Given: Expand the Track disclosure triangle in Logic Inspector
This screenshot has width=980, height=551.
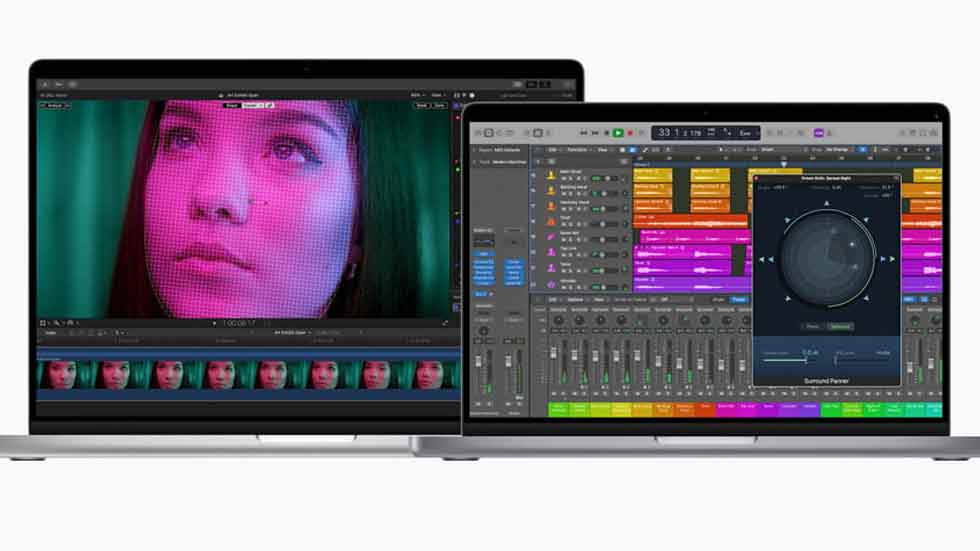Looking at the screenshot, I should point(474,162).
